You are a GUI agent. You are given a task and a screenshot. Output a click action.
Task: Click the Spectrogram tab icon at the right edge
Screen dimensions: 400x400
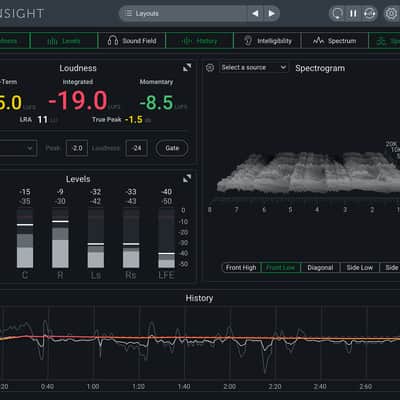point(381,41)
